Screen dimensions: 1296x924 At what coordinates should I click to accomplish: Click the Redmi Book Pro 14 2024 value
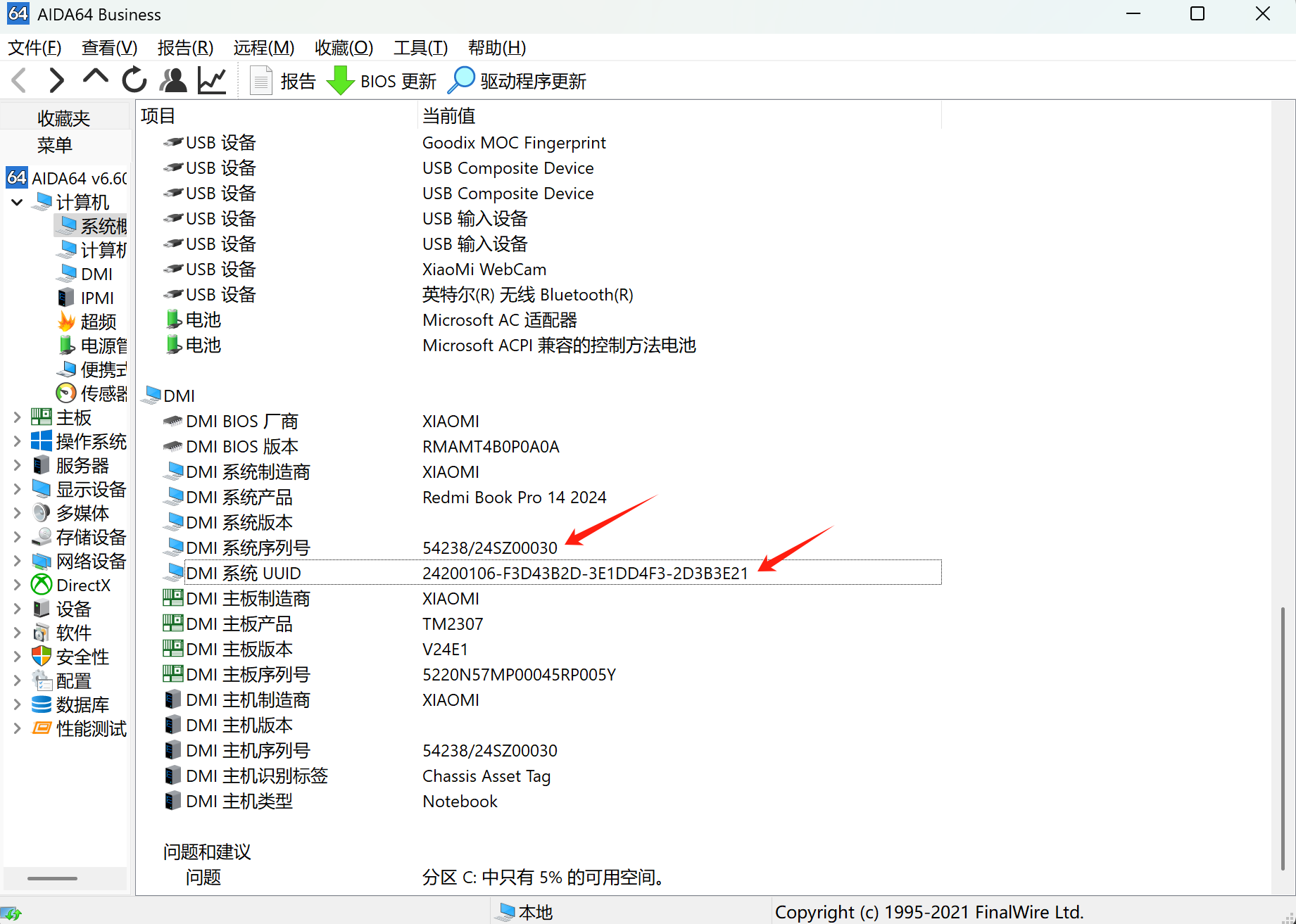pyautogui.click(x=514, y=498)
